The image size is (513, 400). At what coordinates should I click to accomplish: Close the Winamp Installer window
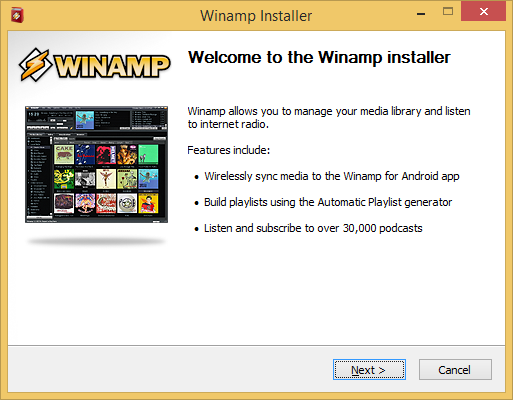pyautogui.click(x=483, y=11)
